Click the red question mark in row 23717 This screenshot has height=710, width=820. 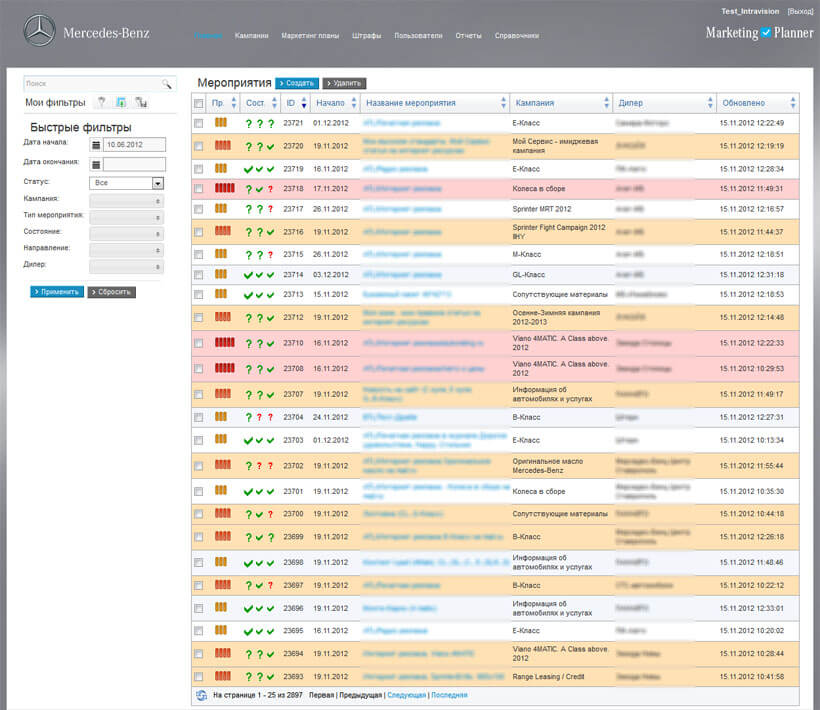(270, 209)
